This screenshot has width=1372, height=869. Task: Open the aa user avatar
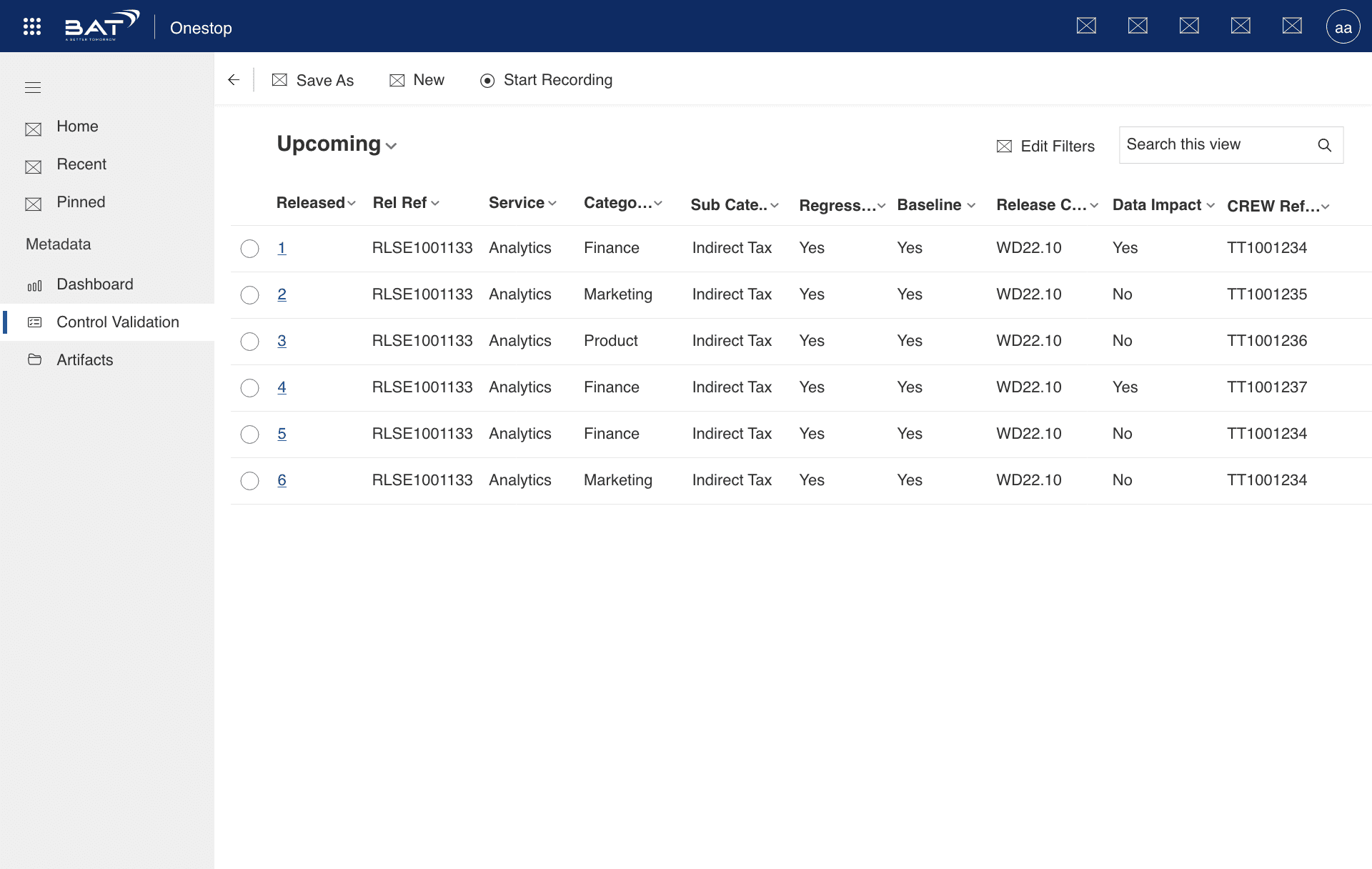tap(1343, 27)
